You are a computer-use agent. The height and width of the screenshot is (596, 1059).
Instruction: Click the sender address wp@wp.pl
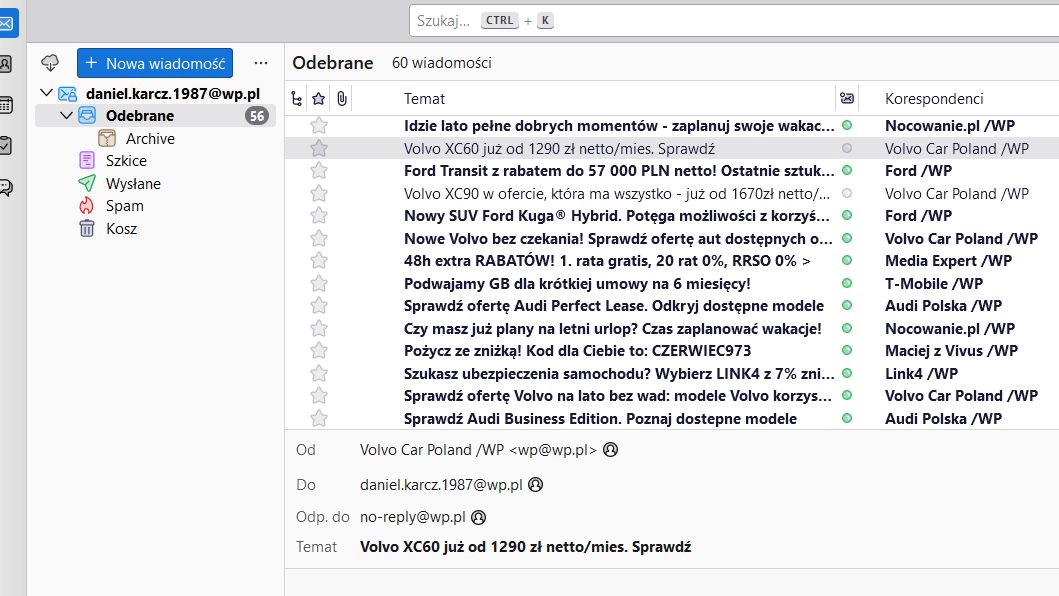click(557, 449)
